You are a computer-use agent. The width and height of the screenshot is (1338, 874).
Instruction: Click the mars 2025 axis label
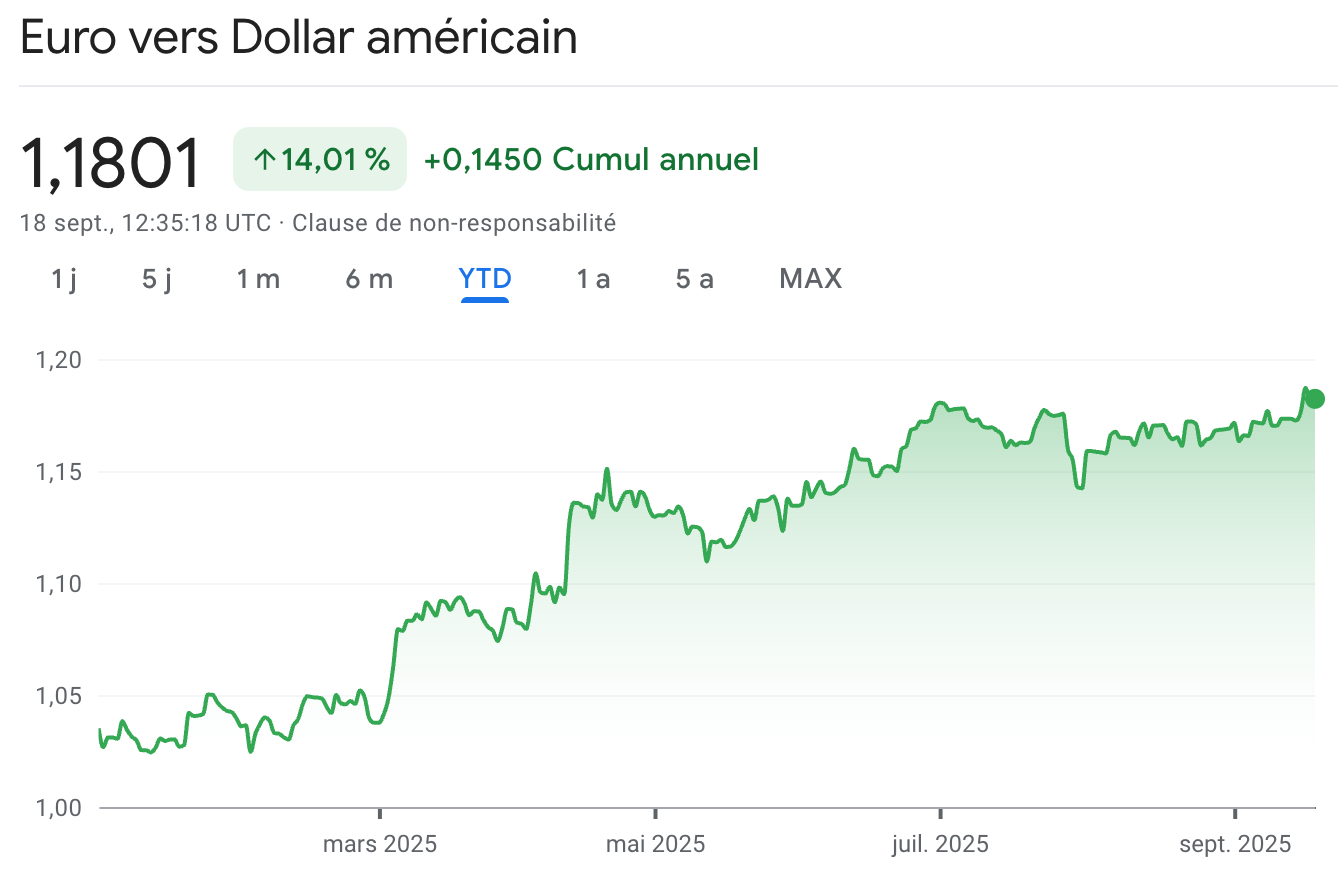coord(380,844)
